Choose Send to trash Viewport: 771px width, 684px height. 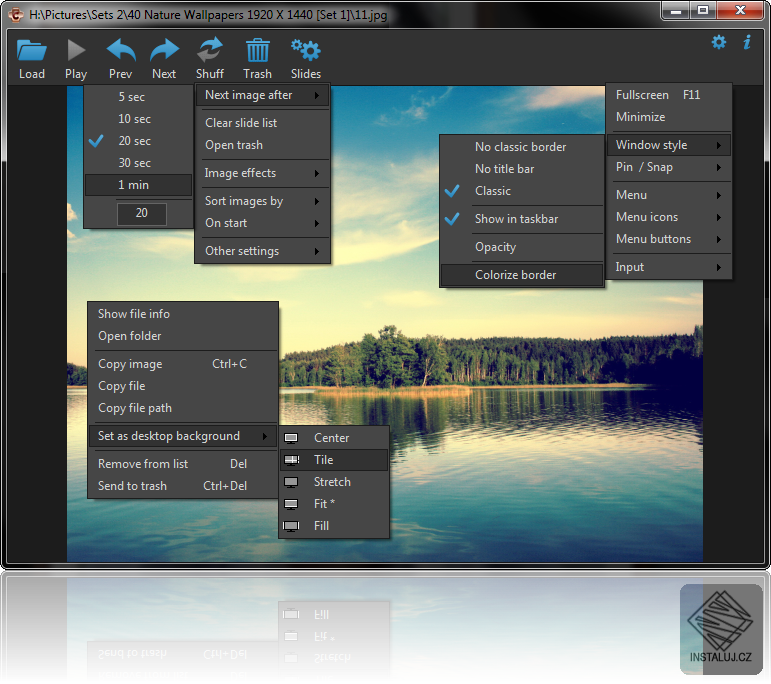click(183, 486)
